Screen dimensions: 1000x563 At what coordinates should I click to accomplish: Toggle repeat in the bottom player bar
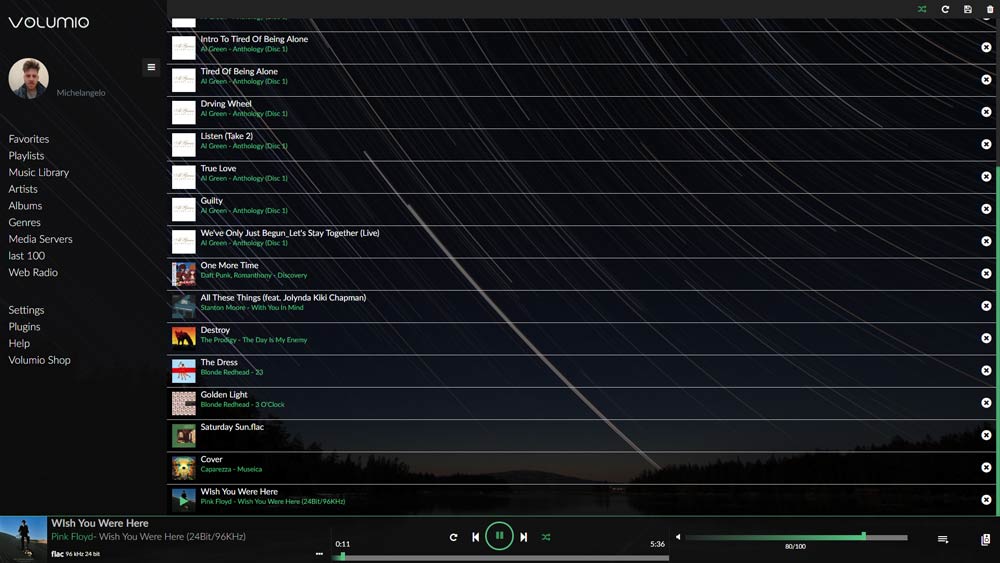[x=453, y=537]
